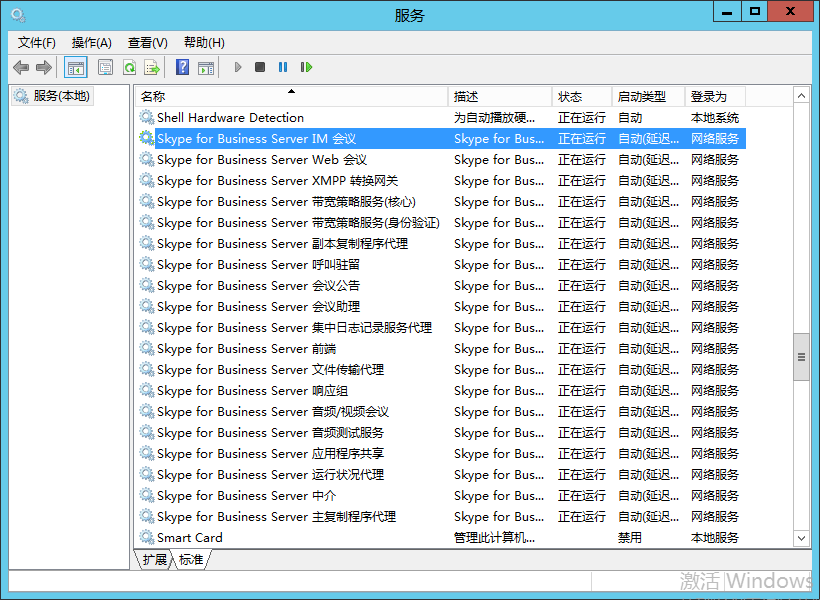Select Skype Server 应用程序共享 service
The height and width of the screenshot is (600, 820).
point(441,454)
